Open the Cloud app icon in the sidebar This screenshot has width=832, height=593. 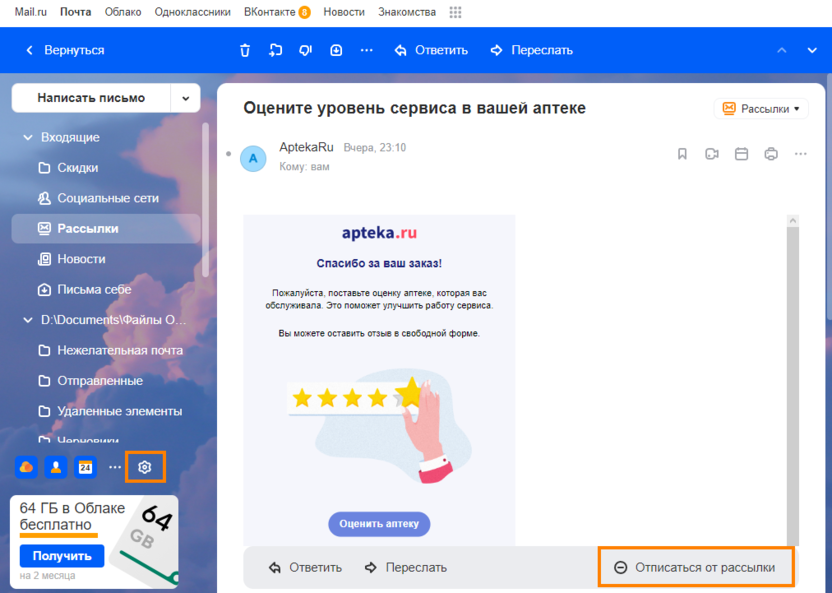(26, 467)
